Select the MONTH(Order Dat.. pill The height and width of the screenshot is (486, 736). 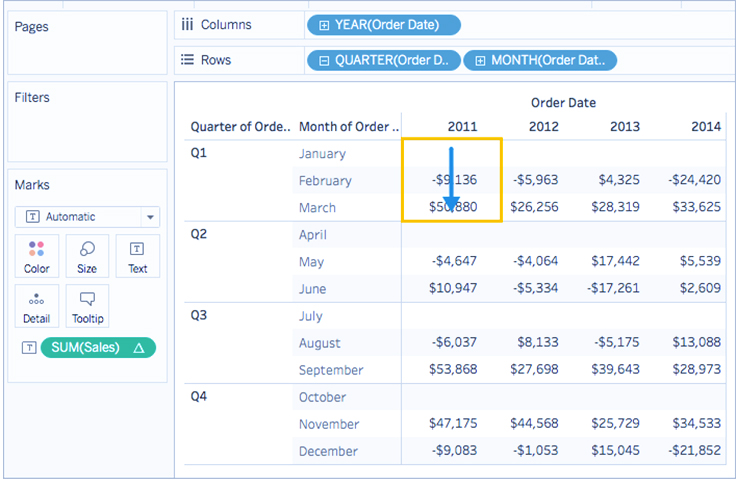pos(540,61)
